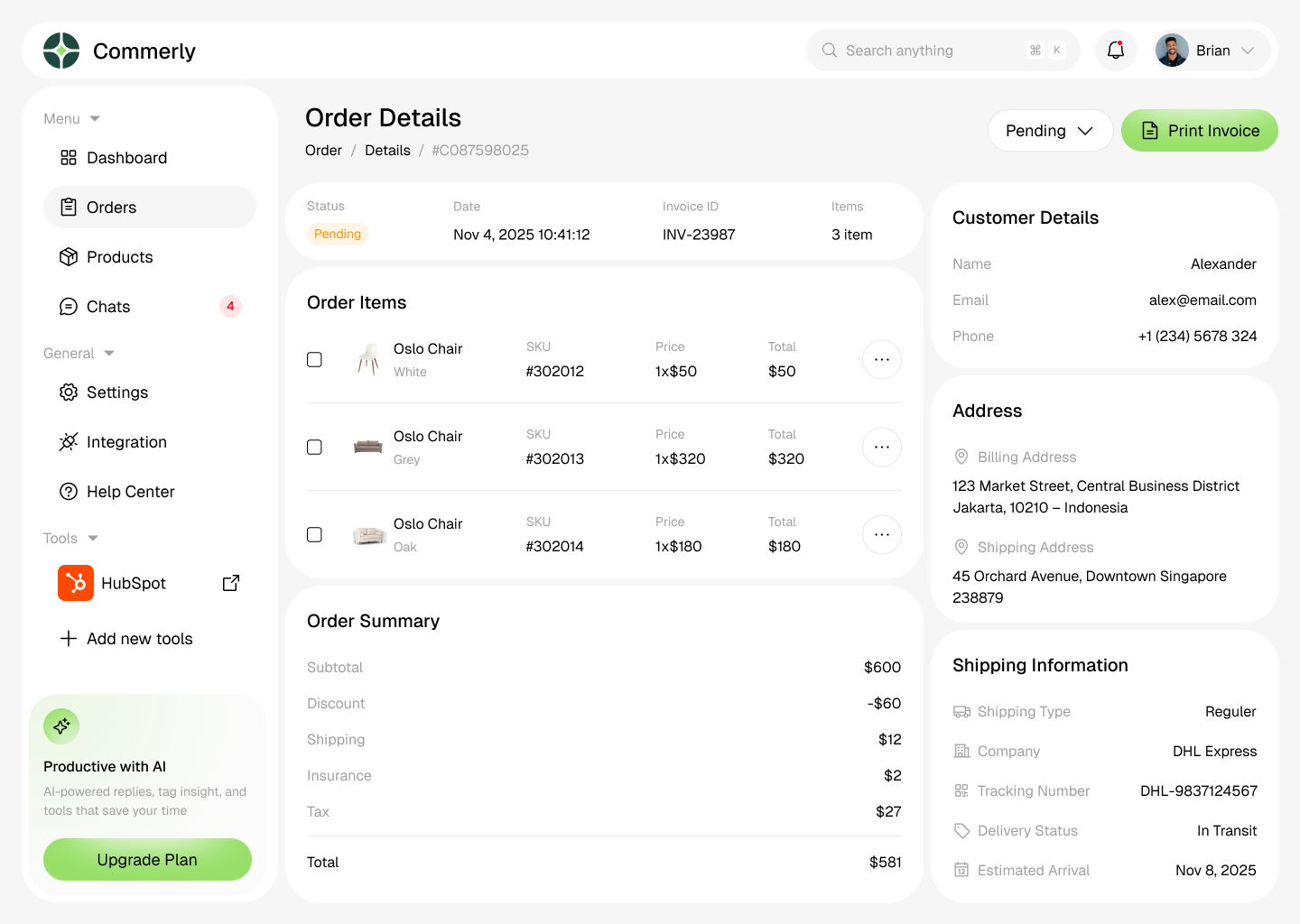Open the Pending status dropdown
1300x924 pixels.
tap(1050, 130)
